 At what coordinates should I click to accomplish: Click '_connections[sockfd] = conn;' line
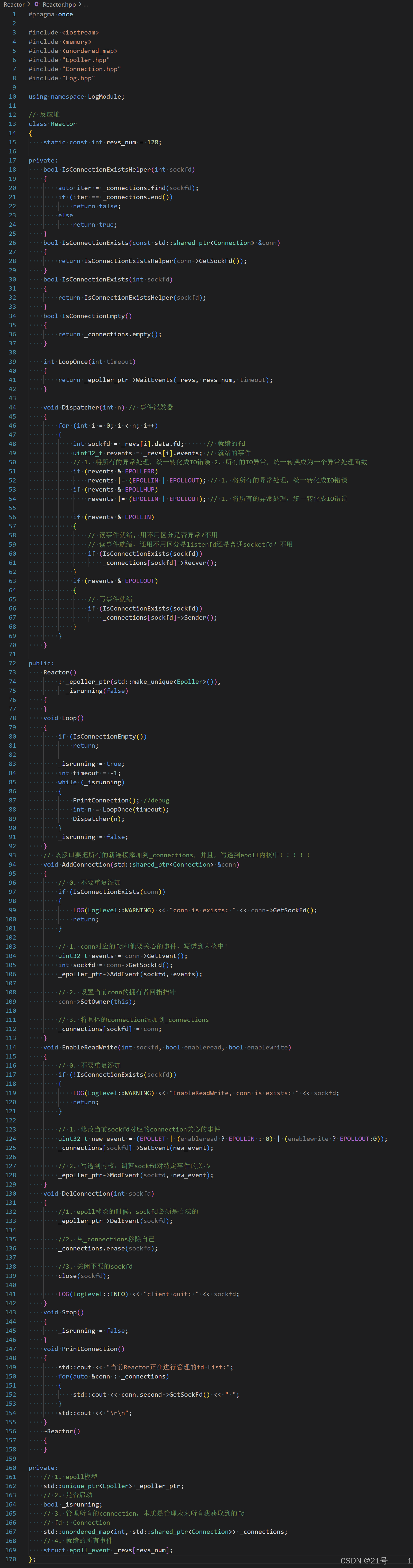110,1029
